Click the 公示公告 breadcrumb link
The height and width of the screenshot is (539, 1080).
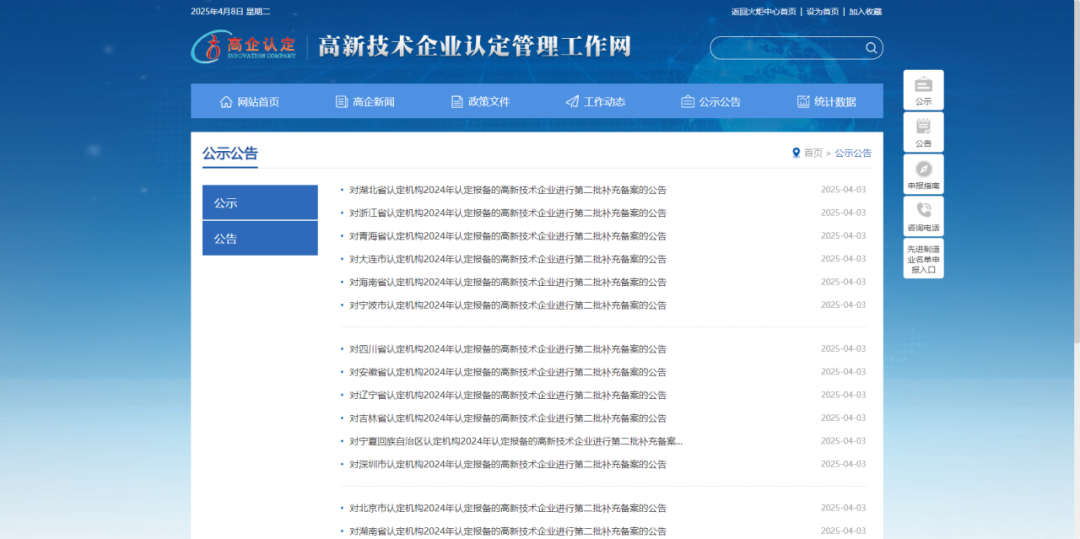click(x=853, y=153)
